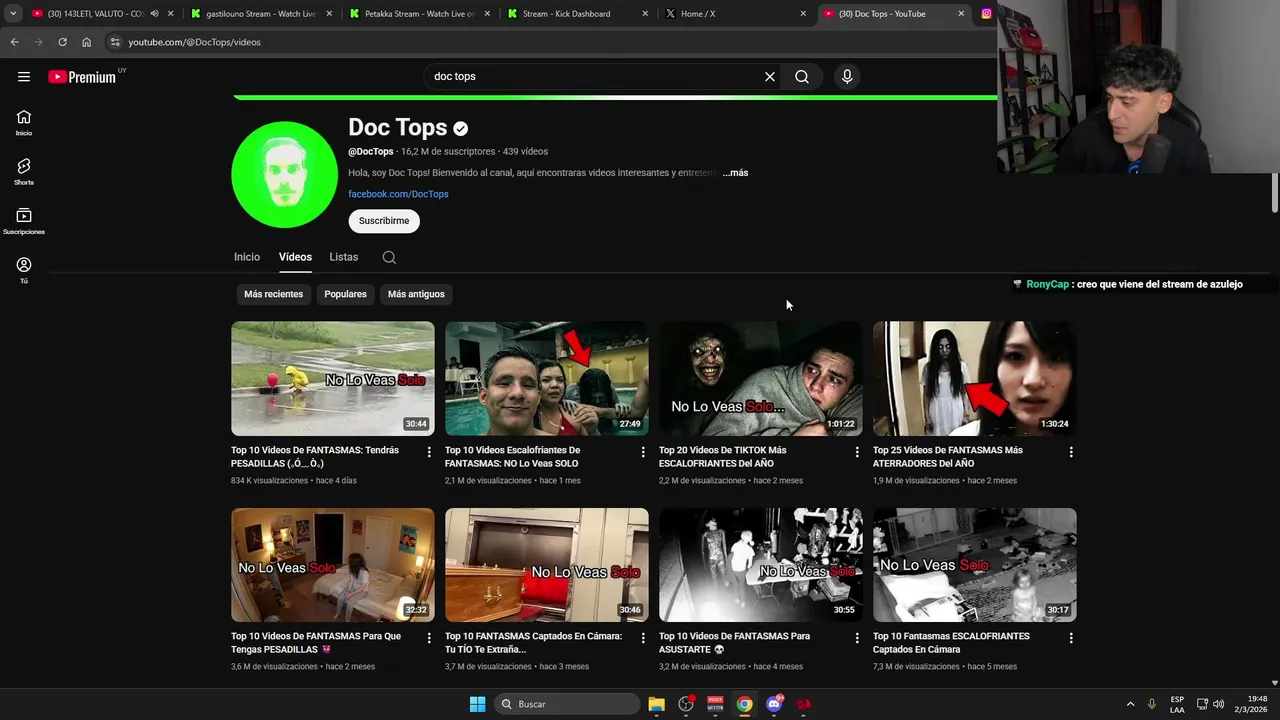The image size is (1280, 720).
Task: Click the taskbar Buscar search box
Action: click(567, 704)
